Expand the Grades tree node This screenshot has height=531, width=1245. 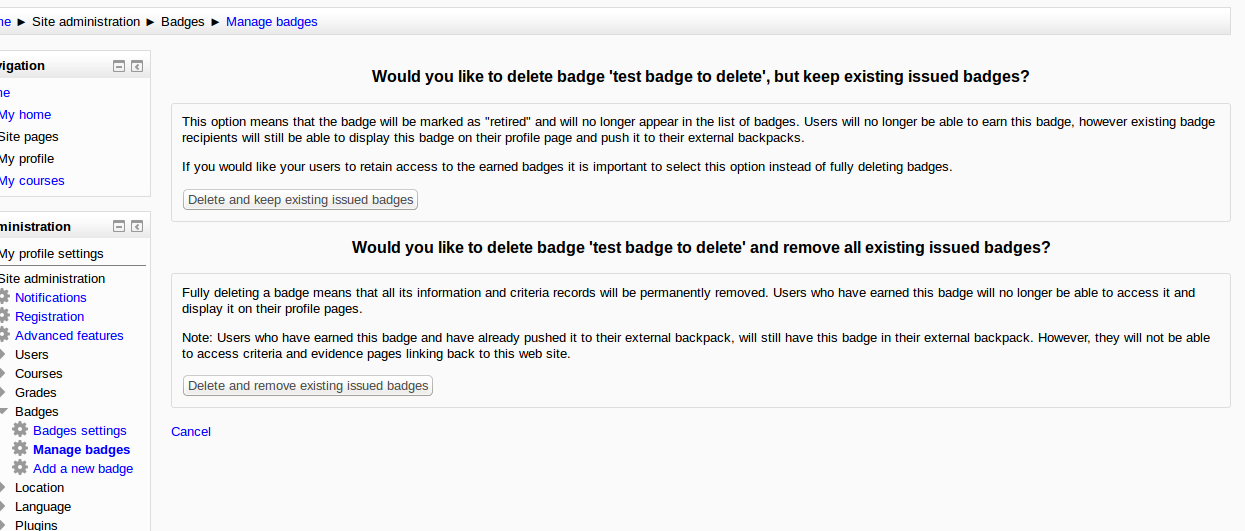point(3,392)
